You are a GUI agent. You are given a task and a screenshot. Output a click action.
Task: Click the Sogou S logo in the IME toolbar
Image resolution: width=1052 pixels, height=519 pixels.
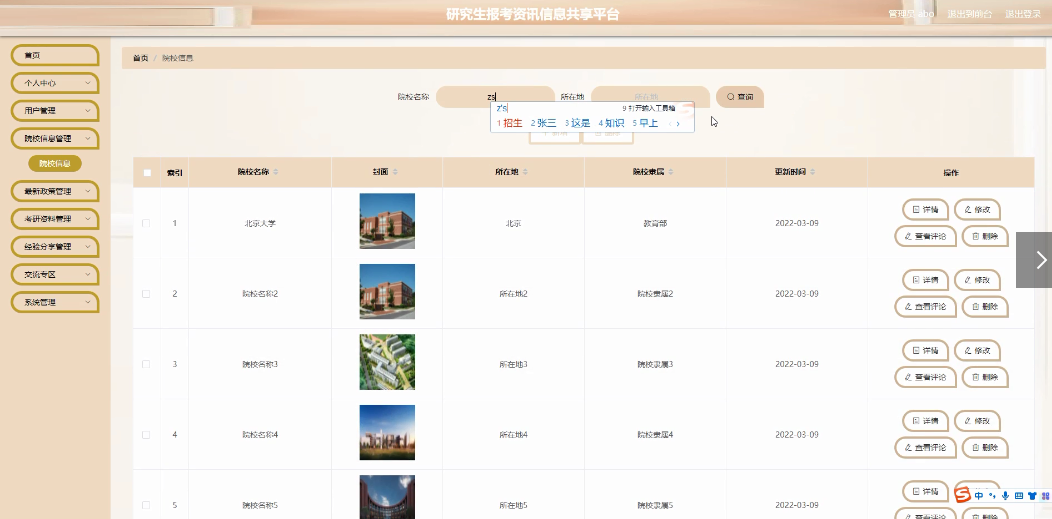pyautogui.click(x=963, y=495)
